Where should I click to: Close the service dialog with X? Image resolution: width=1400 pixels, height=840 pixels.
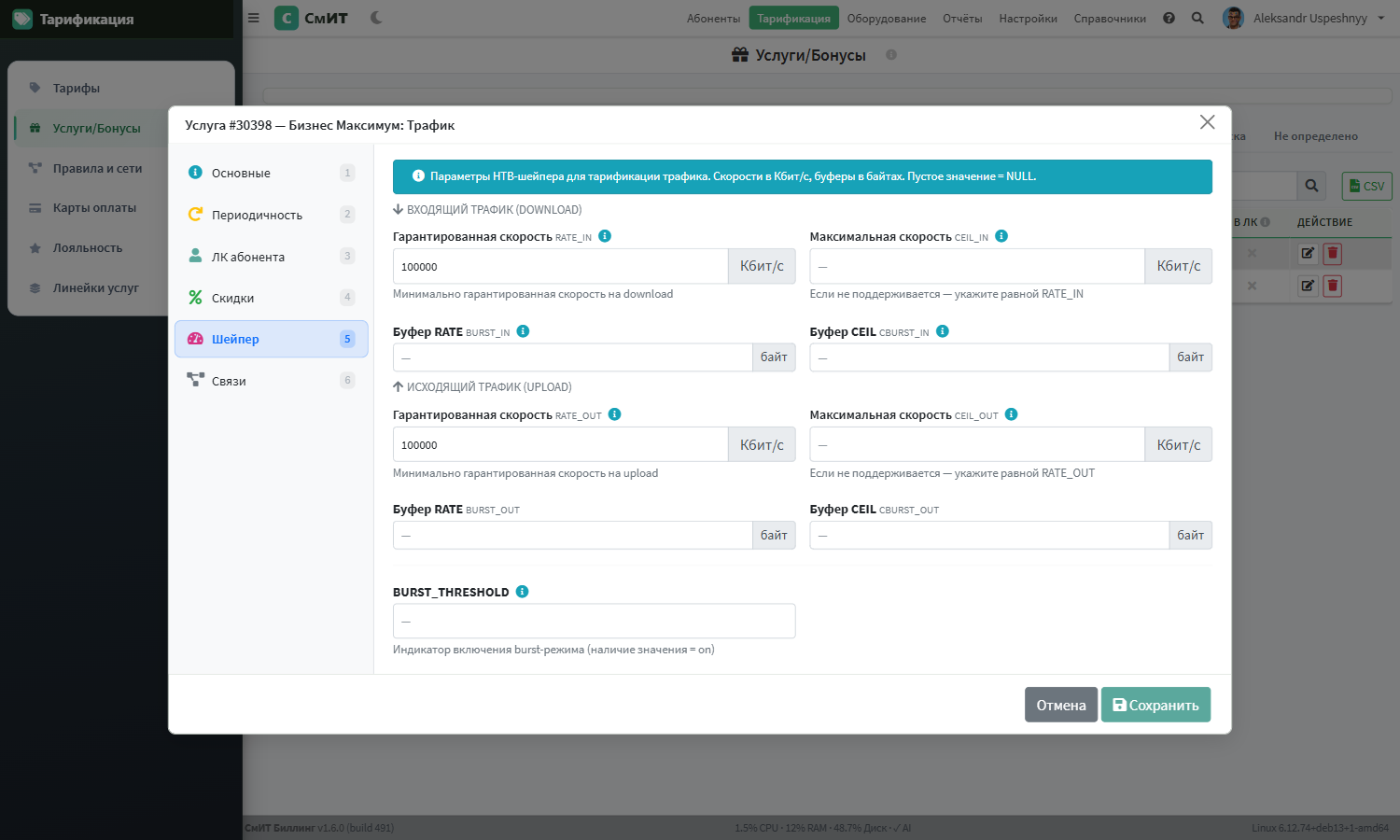point(1207,122)
